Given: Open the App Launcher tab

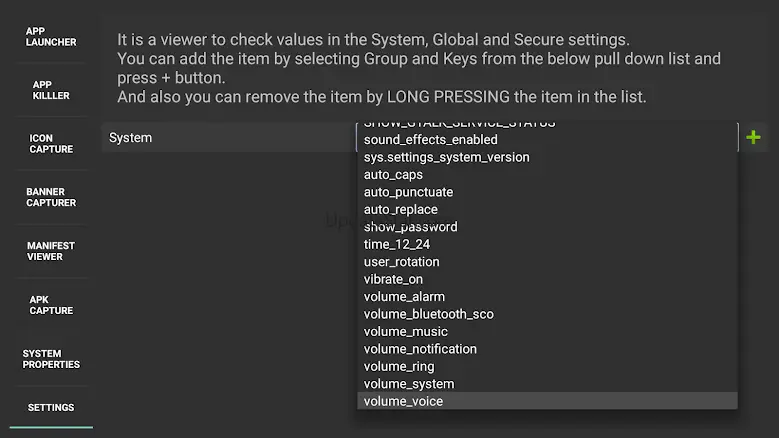Looking at the screenshot, I should point(51,36).
